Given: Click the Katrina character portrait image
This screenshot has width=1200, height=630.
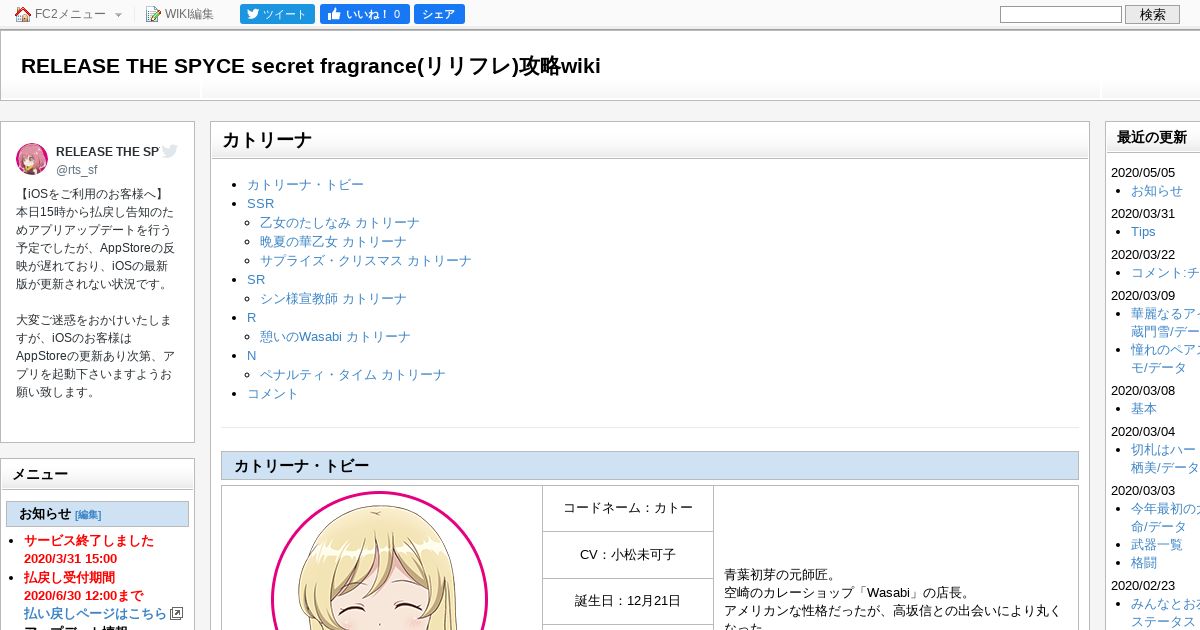Looking at the screenshot, I should click(379, 561).
